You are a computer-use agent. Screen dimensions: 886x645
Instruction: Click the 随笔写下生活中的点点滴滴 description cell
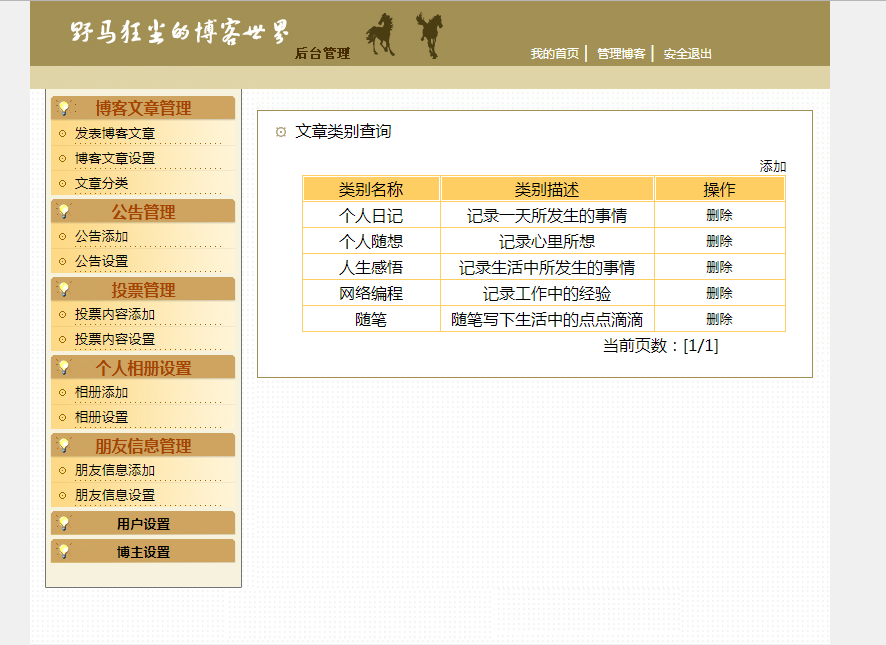(547, 319)
